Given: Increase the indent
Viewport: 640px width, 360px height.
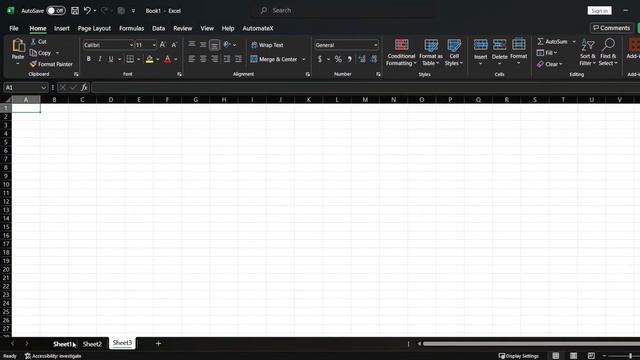Looking at the screenshot, I should pos(238,59).
